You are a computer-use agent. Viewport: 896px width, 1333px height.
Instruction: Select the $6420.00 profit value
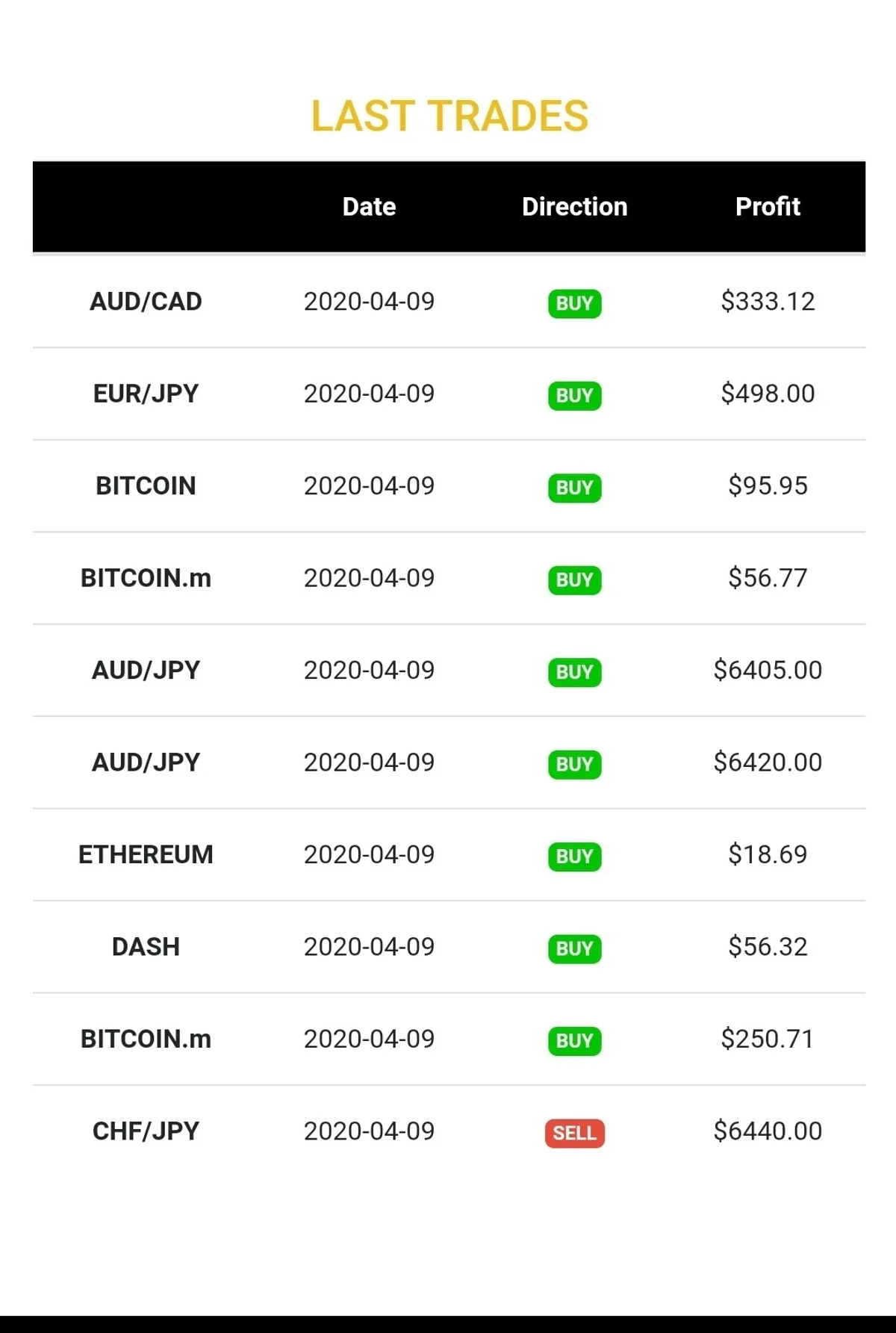pyautogui.click(x=768, y=762)
